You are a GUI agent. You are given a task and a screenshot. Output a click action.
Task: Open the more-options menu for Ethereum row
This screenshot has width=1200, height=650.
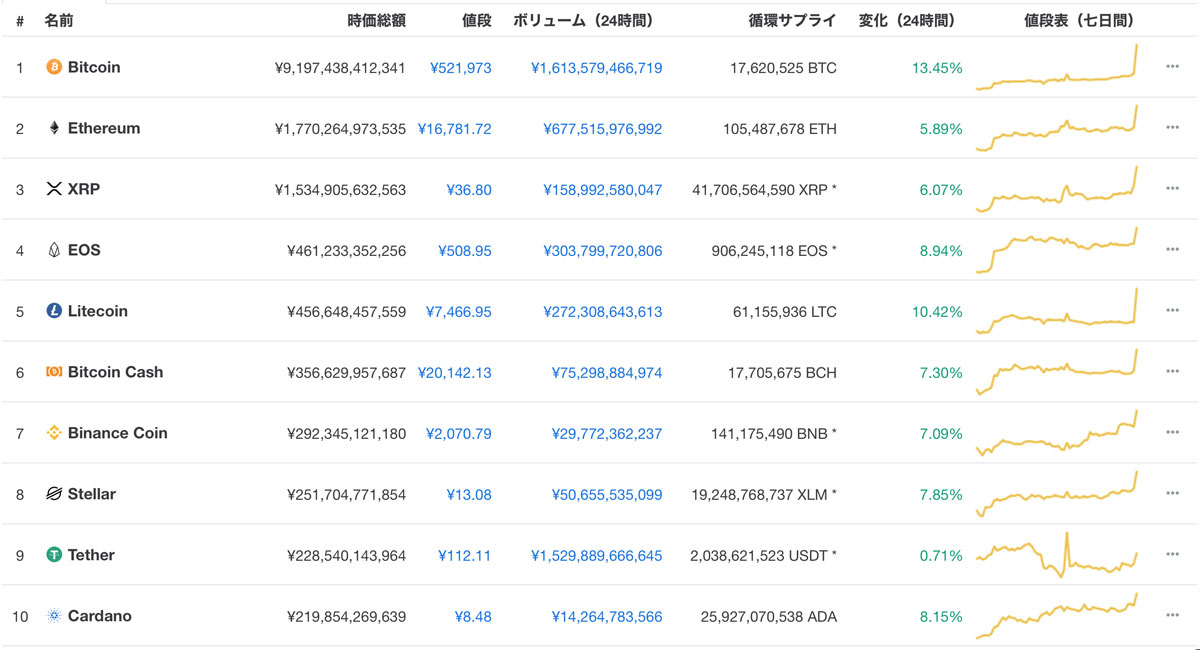click(1172, 128)
